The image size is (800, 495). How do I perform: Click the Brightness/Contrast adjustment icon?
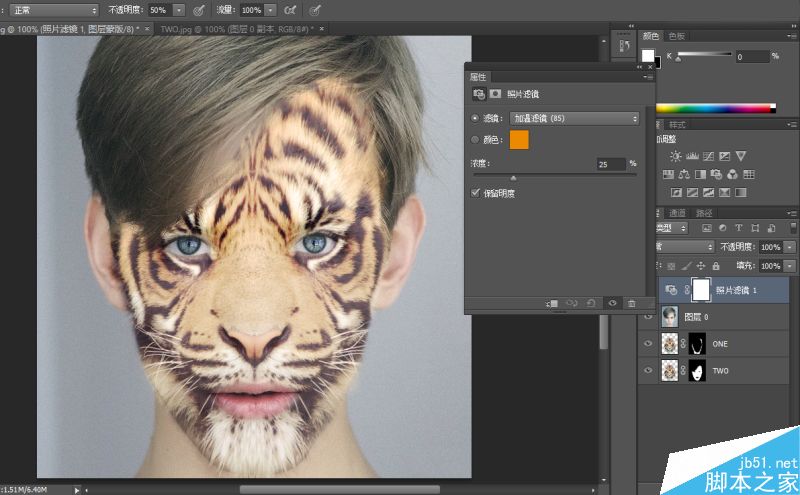tap(676, 156)
